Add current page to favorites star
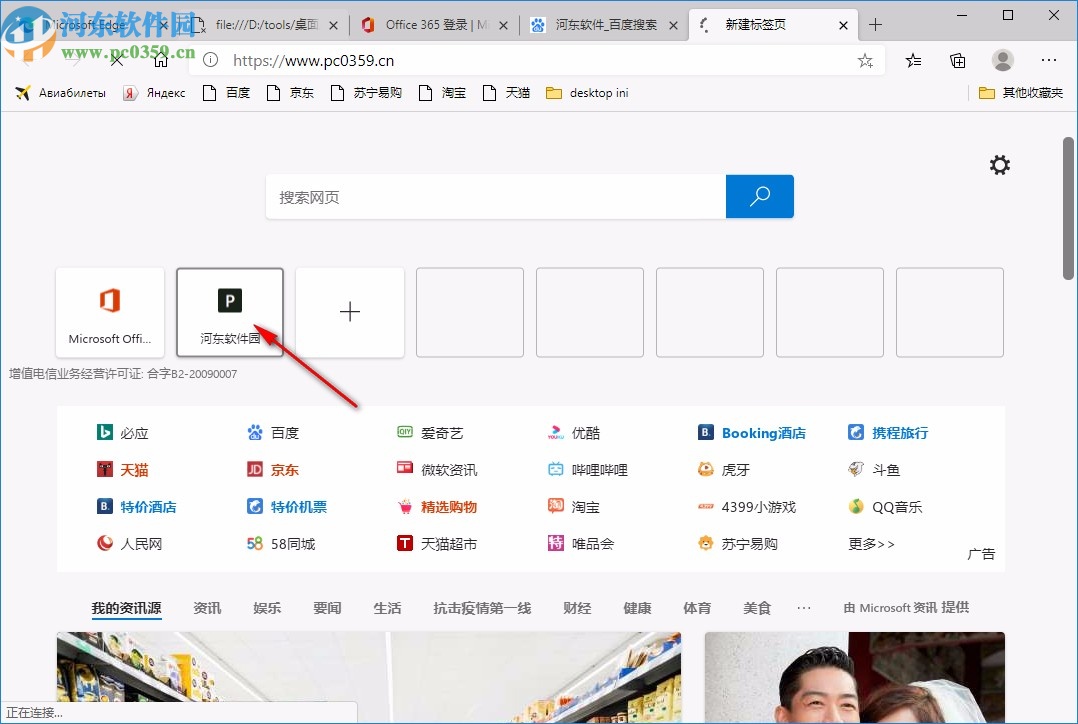Image resolution: width=1078 pixels, height=724 pixels. coord(864,60)
